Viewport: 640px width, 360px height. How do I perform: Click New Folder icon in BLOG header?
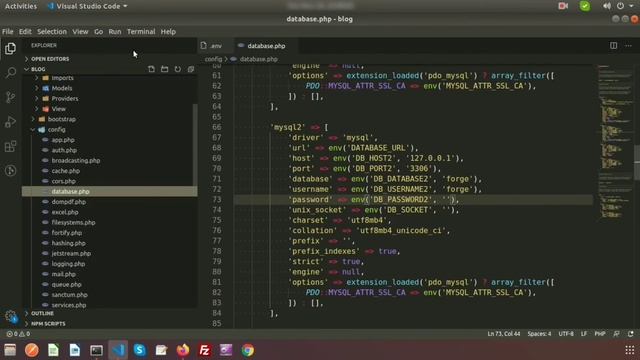point(164,69)
